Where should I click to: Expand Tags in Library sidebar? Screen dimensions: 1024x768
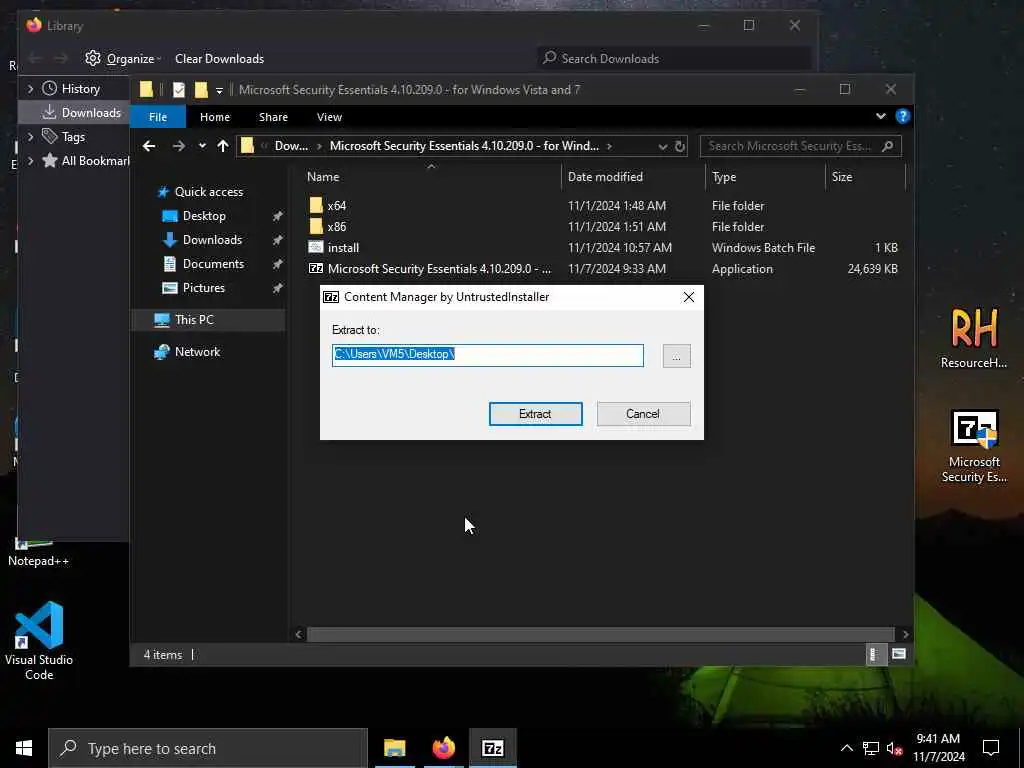(x=30, y=136)
